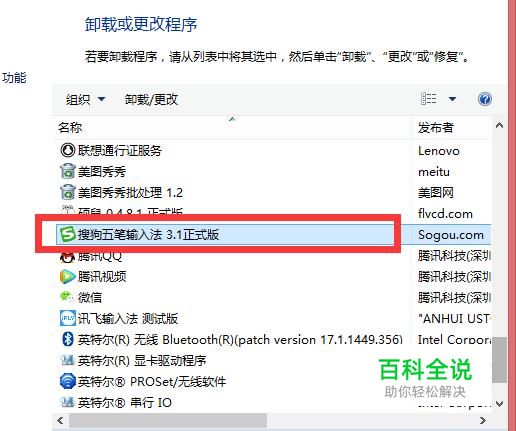Select the iFLY input method icon
Viewport: 516px width, 431px height.
(x=68, y=318)
